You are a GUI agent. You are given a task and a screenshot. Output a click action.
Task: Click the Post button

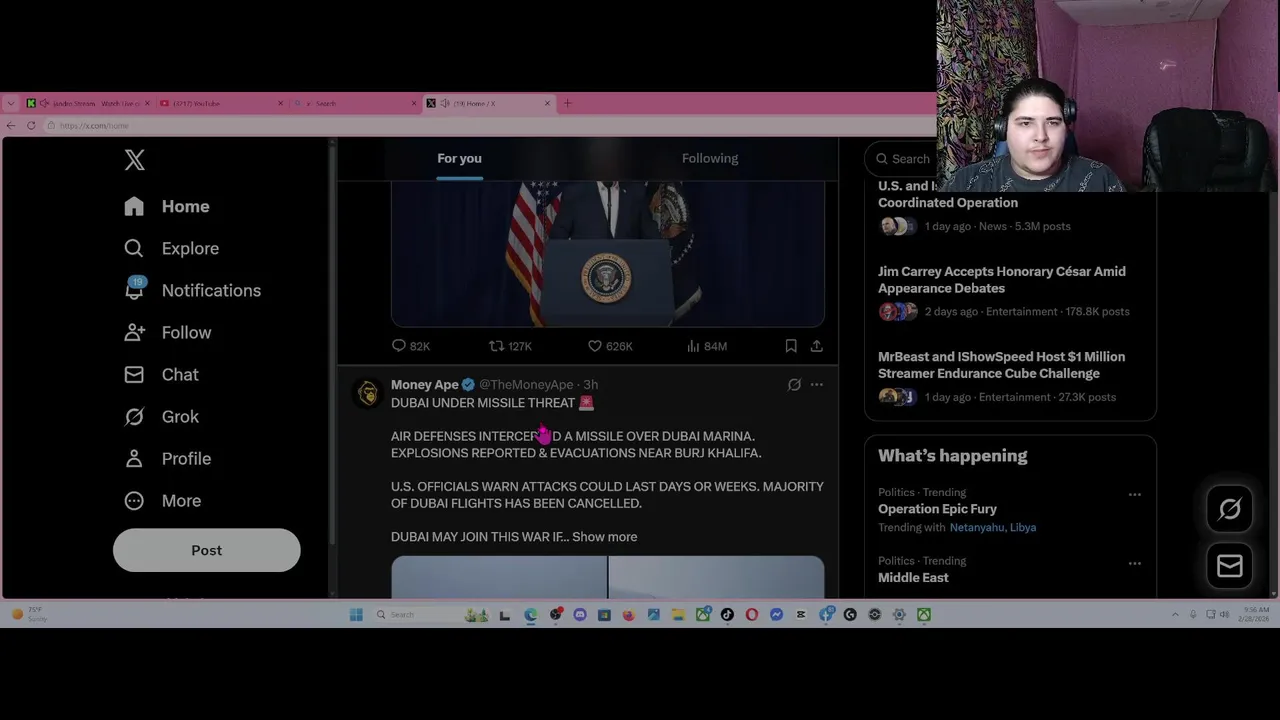(x=206, y=550)
